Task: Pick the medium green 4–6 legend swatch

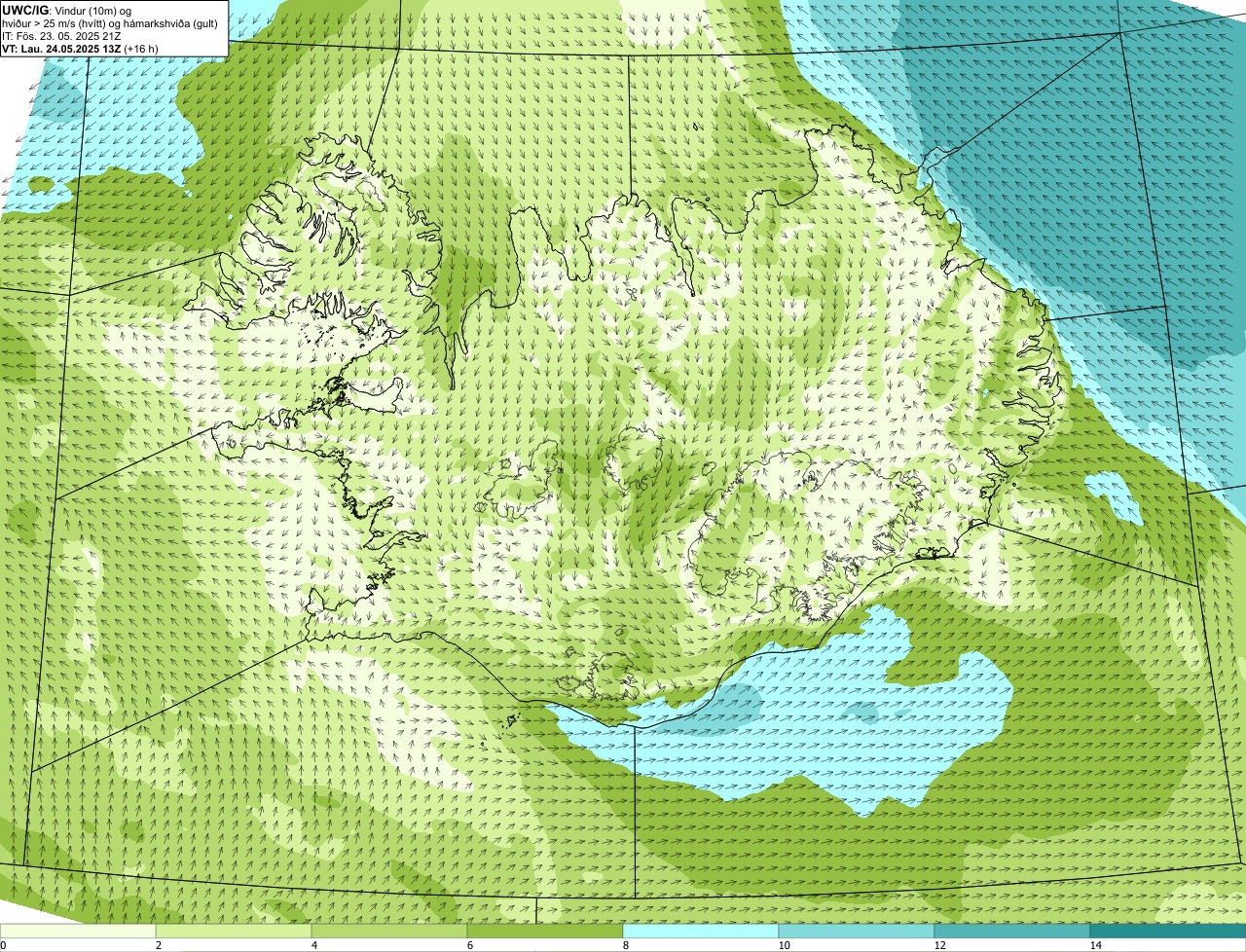Action: coord(389,931)
